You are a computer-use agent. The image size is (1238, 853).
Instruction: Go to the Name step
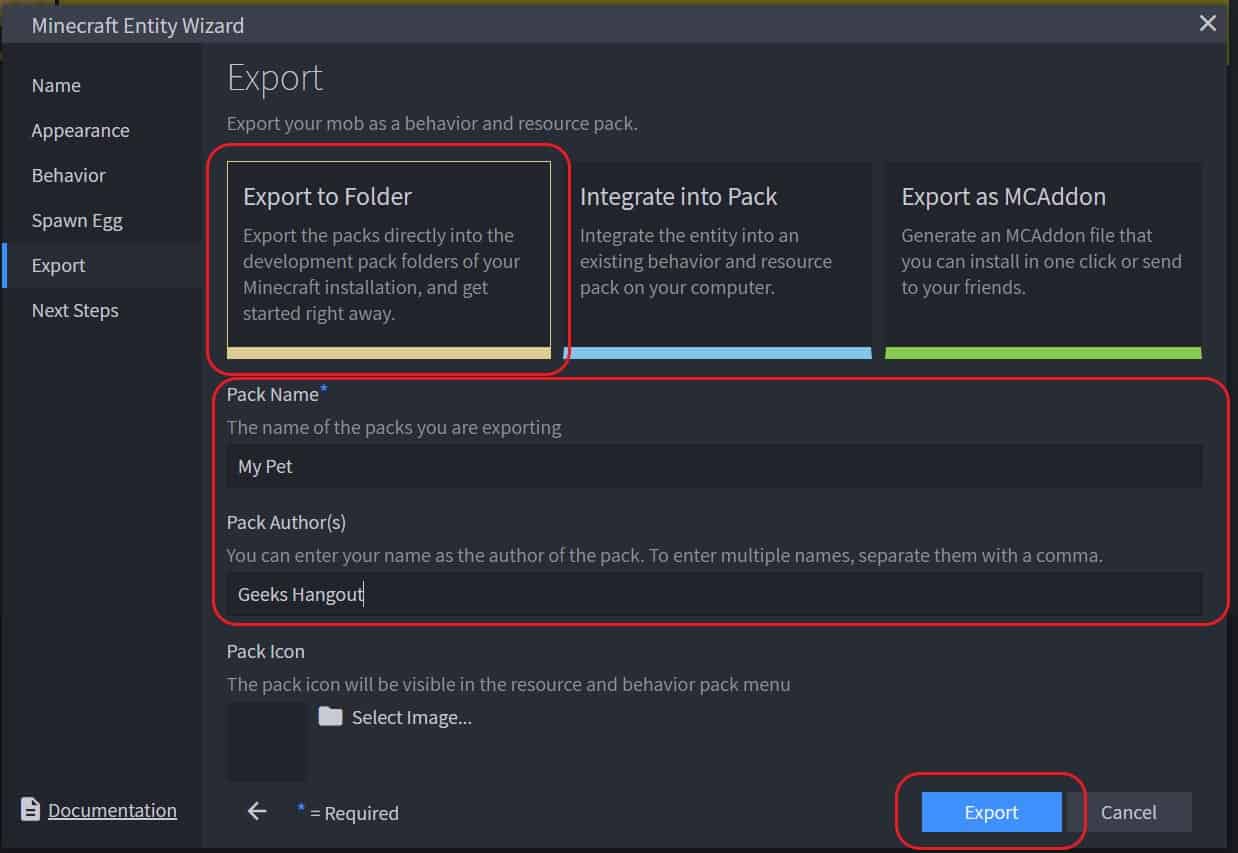(56, 86)
